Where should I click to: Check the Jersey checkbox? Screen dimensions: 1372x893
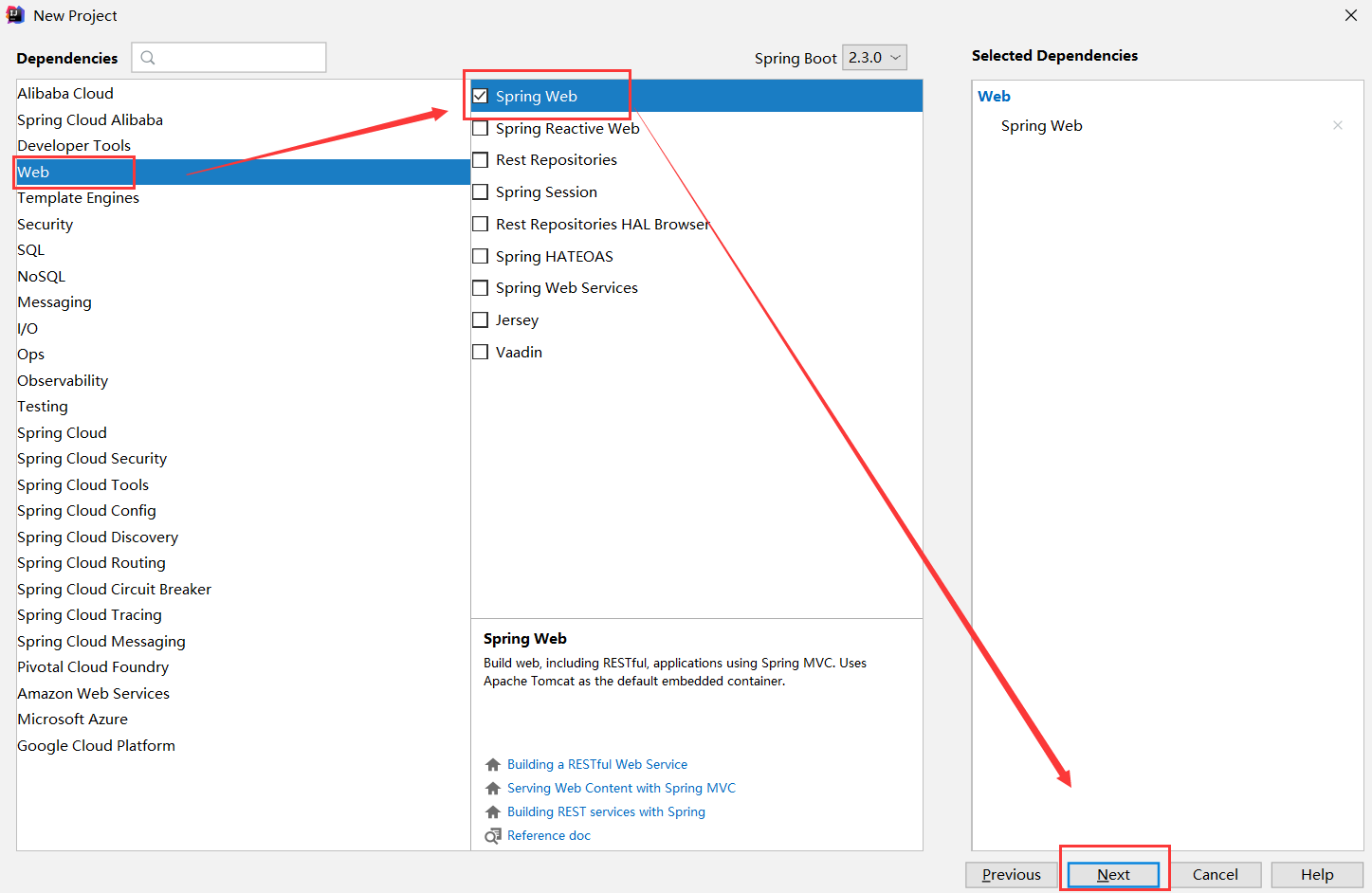pos(481,320)
